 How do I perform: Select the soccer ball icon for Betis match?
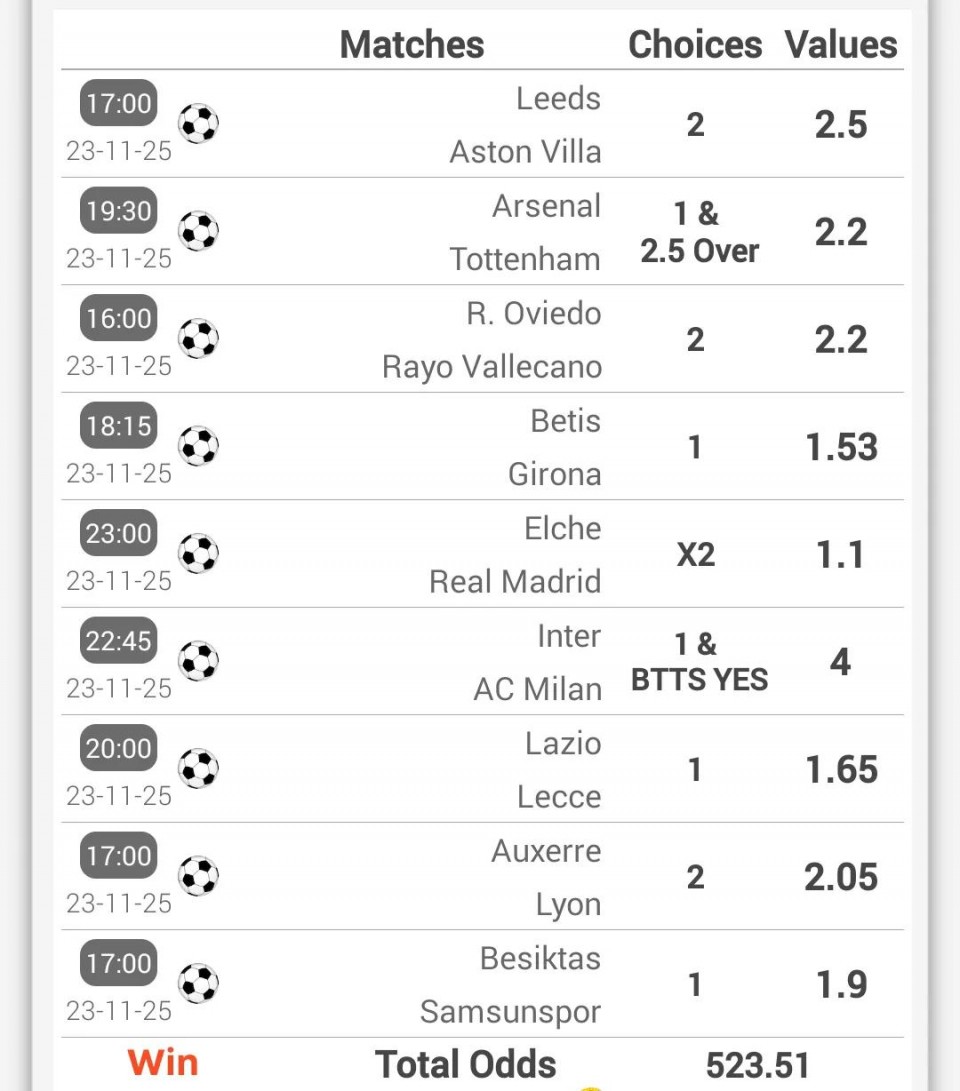[198, 446]
